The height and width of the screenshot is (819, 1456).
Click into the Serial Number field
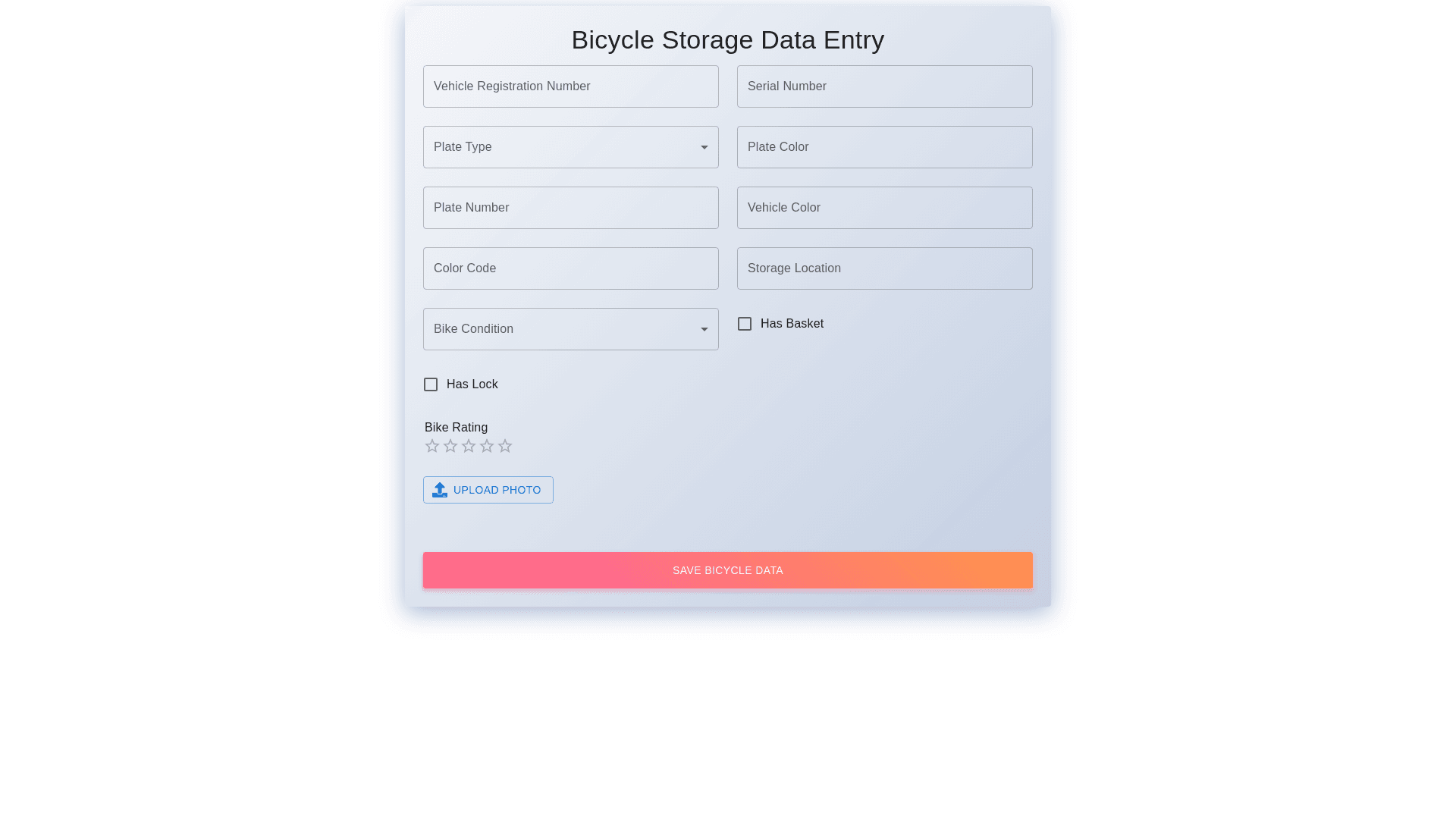[884, 86]
